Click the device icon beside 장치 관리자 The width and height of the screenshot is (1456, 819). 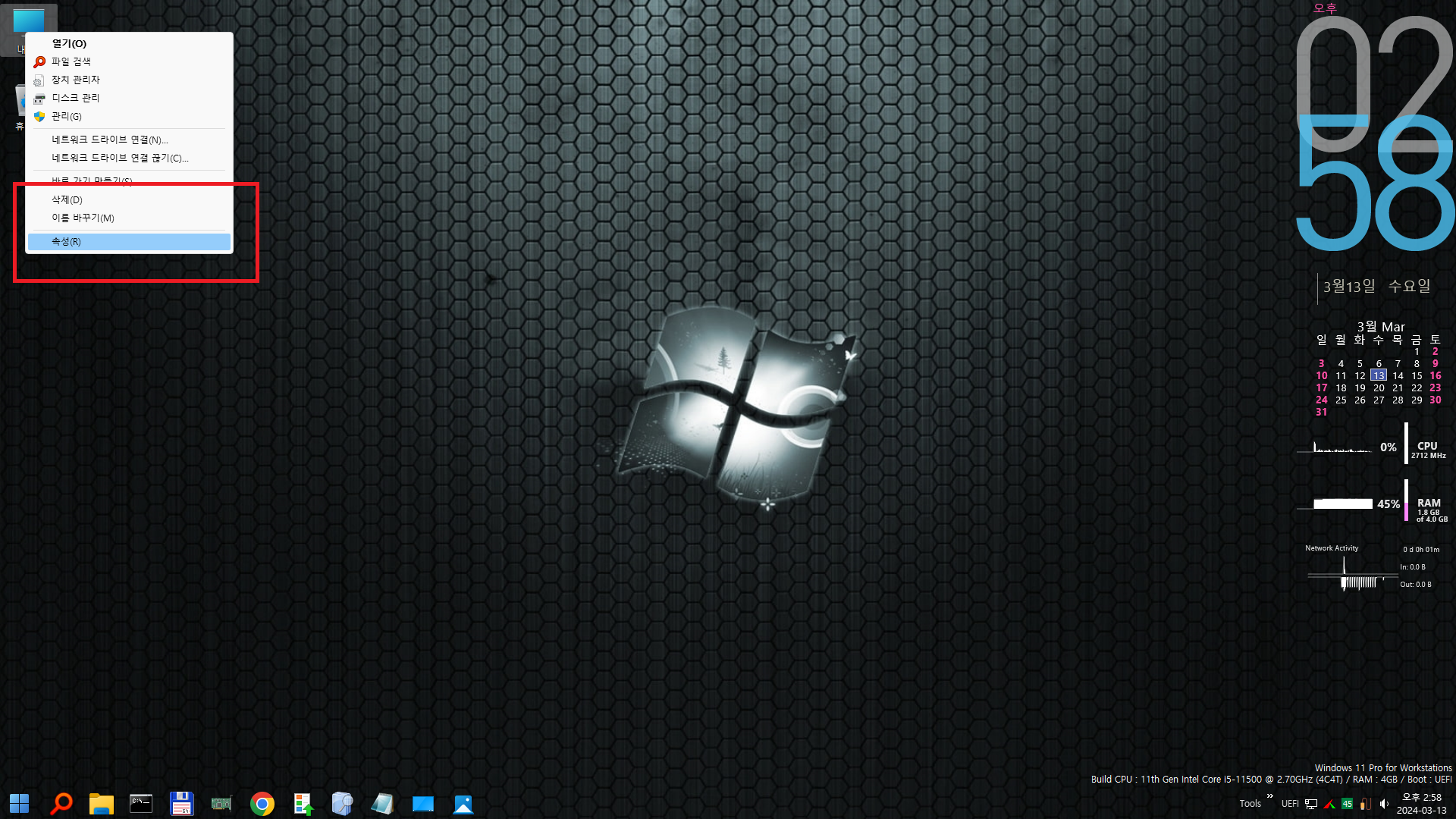[x=39, y=80]
